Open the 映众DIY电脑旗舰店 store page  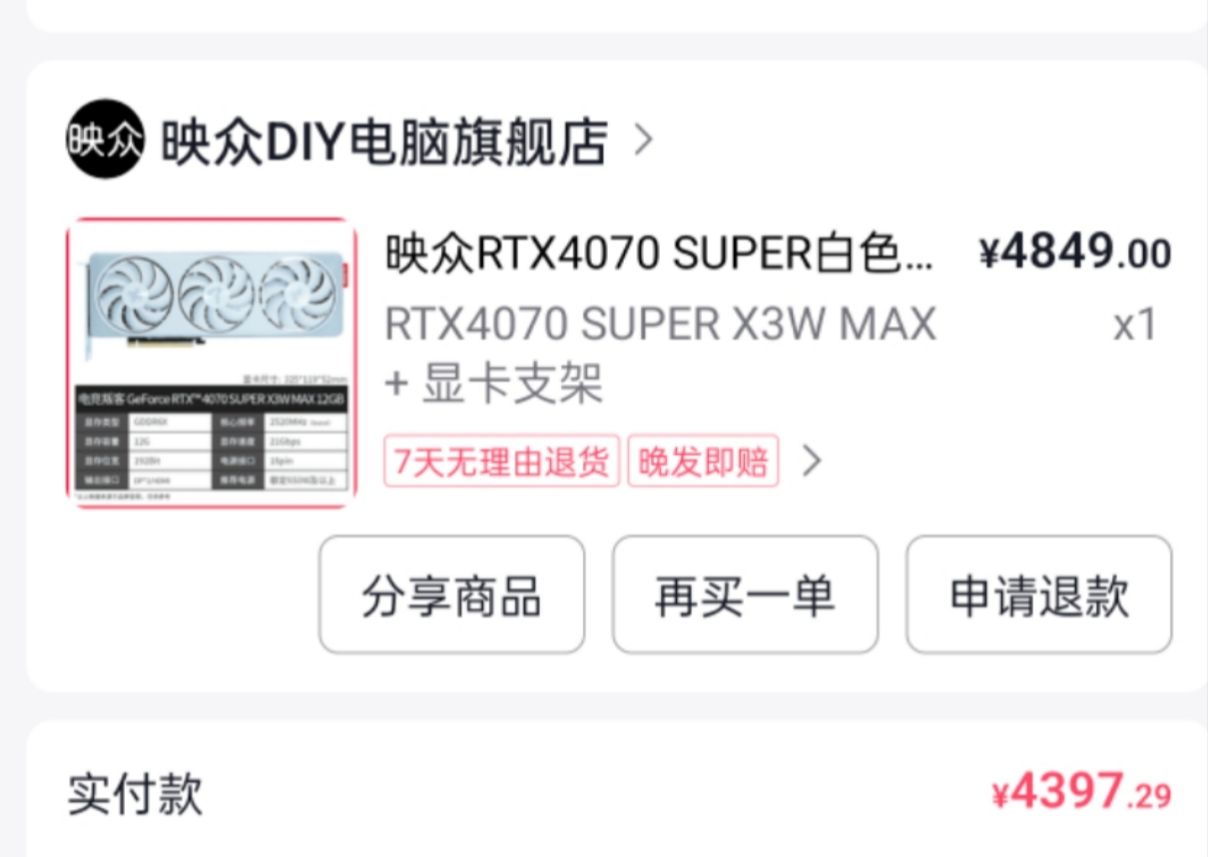[x=385, y=141]
